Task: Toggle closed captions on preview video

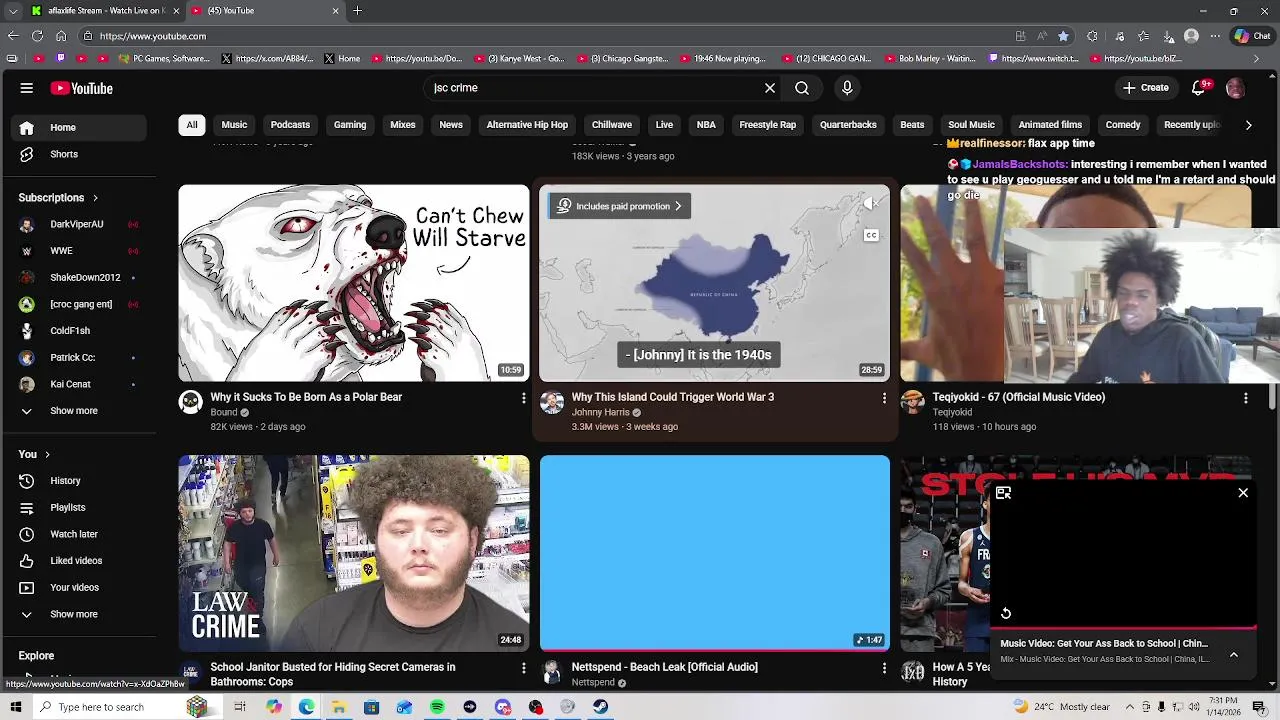Action: (871, 236)
